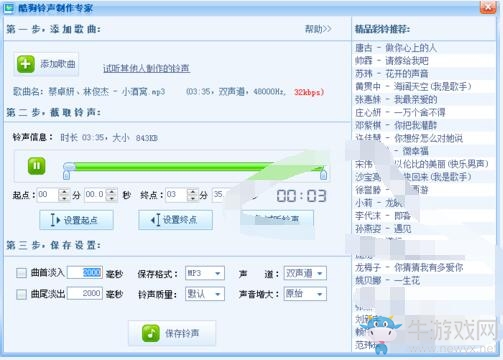Screen dimensions: 503x360
Task: Click the 设置终点 set end point button
Action: [175, 220]
